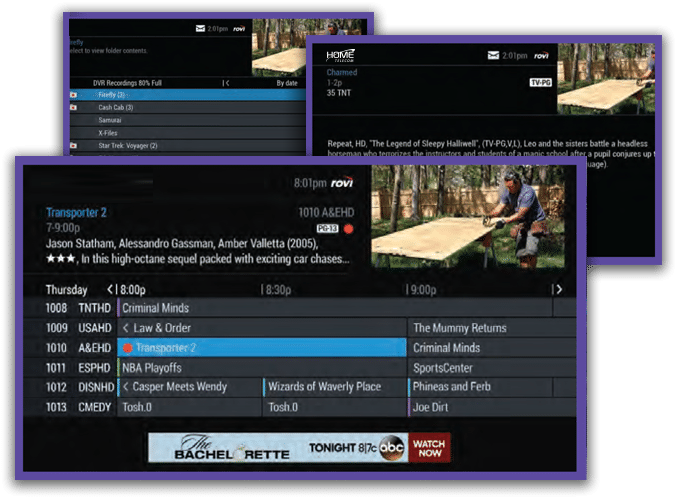The image size is (677, 498).
Task: Click the rovi logo in front guide
Action: click(342, 183)
